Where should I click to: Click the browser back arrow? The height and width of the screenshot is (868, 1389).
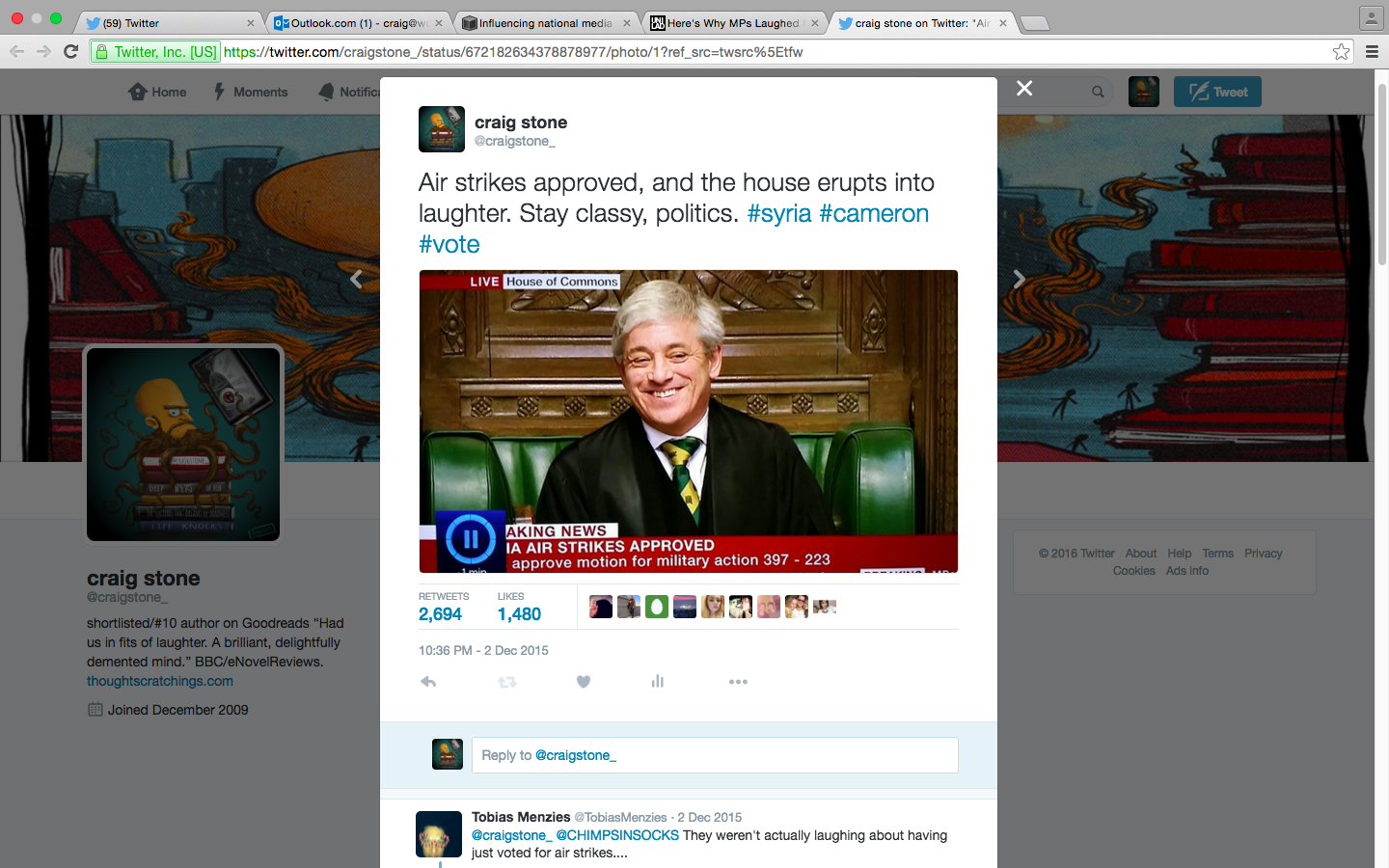(16, 52)
